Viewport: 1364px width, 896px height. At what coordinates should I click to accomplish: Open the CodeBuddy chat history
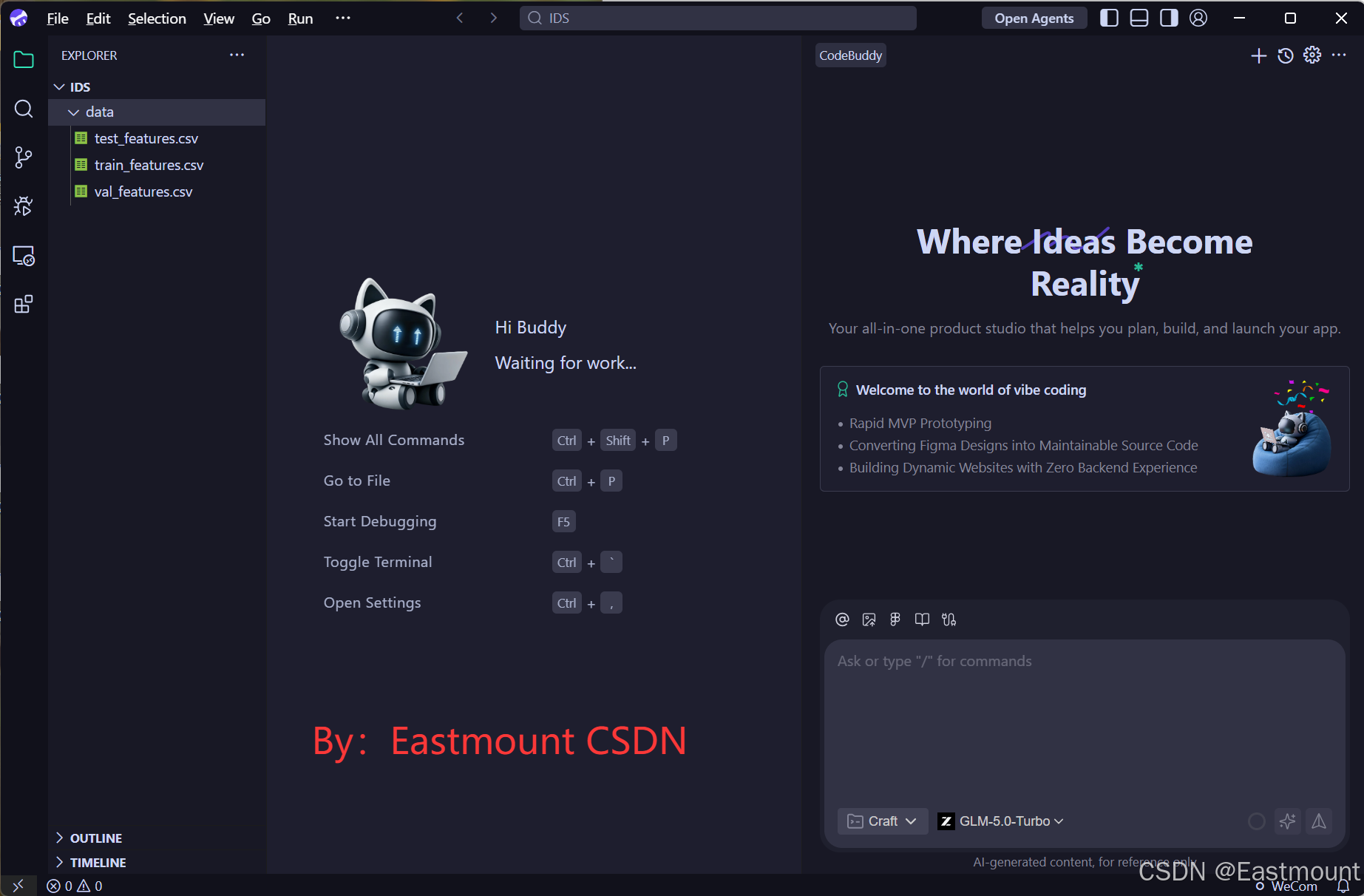click(x=1286, y=55)
